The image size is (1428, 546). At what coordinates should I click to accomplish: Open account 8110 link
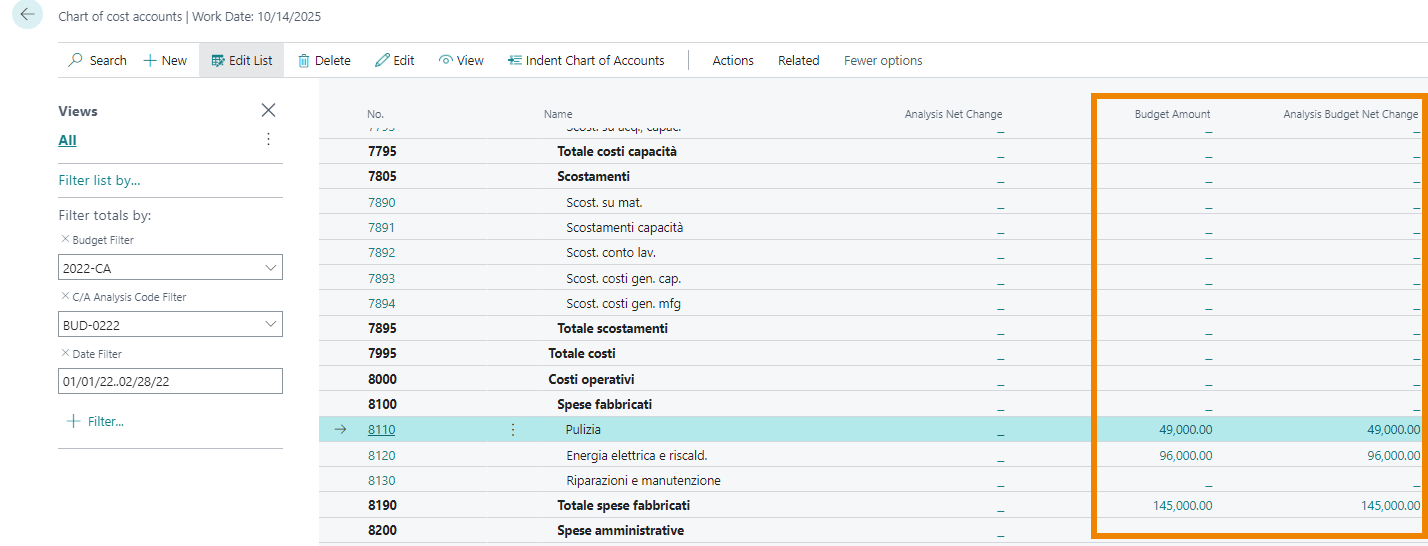[381, 430]
